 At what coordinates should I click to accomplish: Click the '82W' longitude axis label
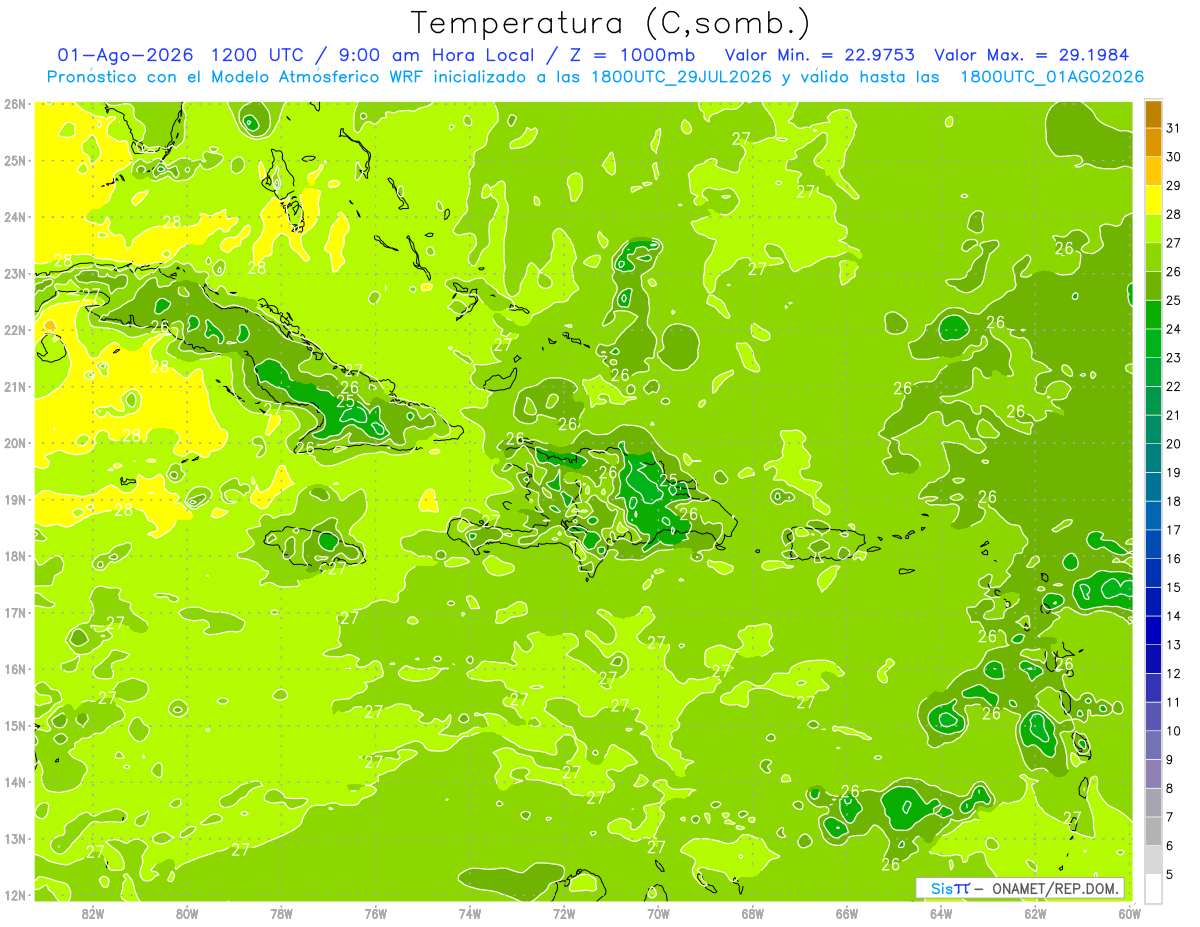[x=93, y=914]
